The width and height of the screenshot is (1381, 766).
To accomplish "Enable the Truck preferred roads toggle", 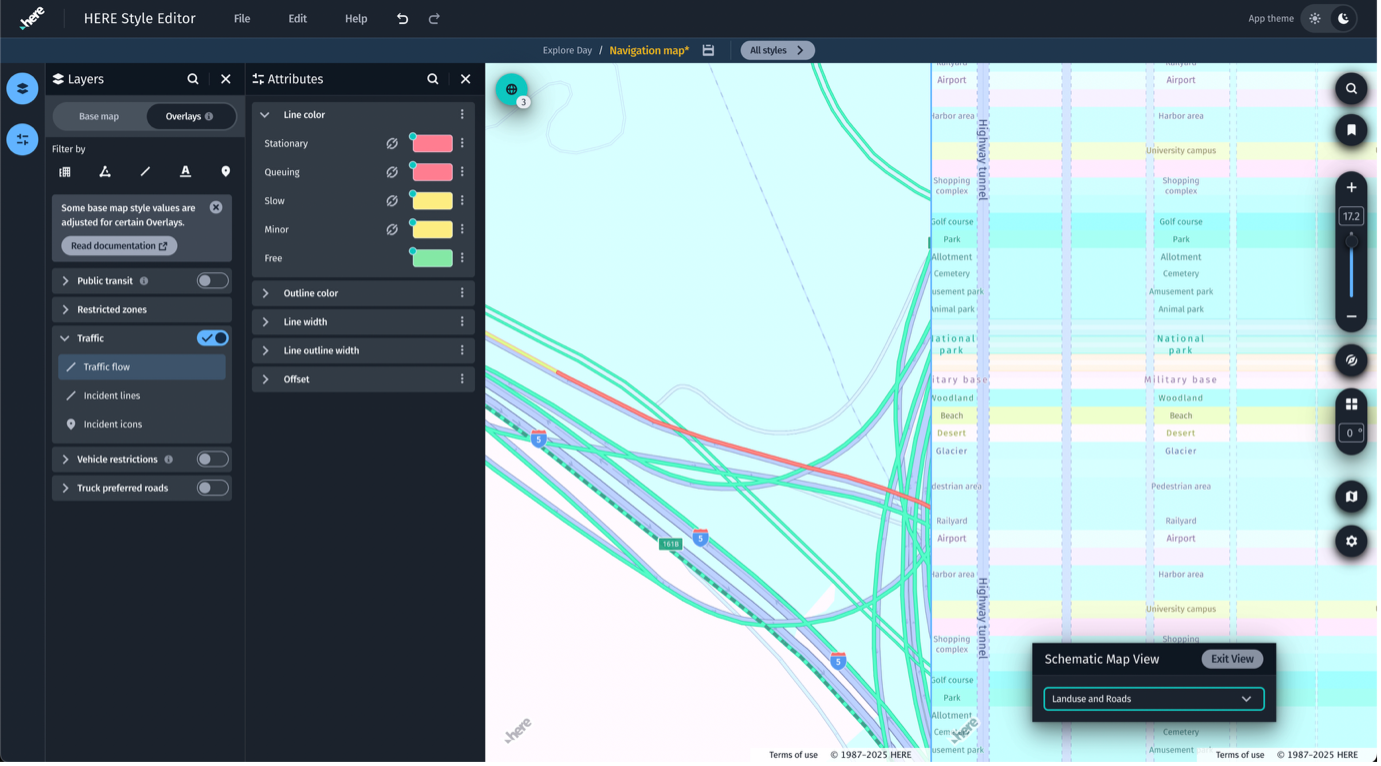I will (x=212, y=488).
